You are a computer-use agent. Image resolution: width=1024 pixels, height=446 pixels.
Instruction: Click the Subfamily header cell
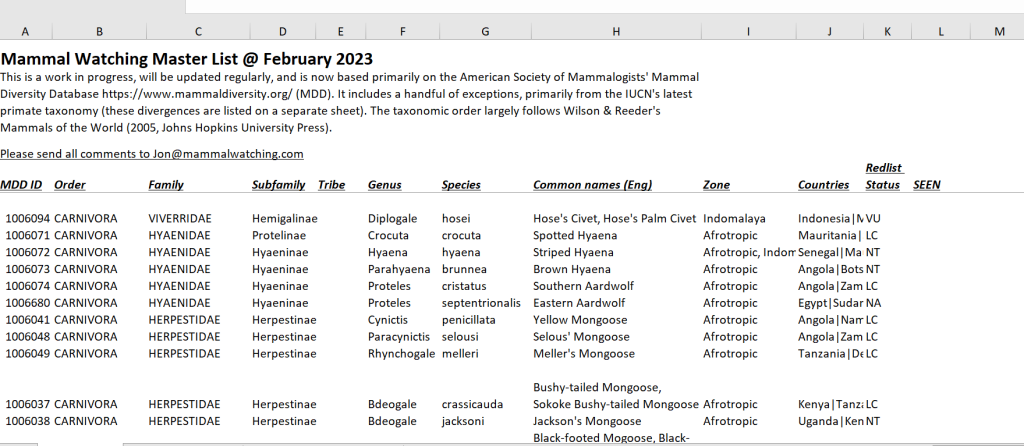278,185
